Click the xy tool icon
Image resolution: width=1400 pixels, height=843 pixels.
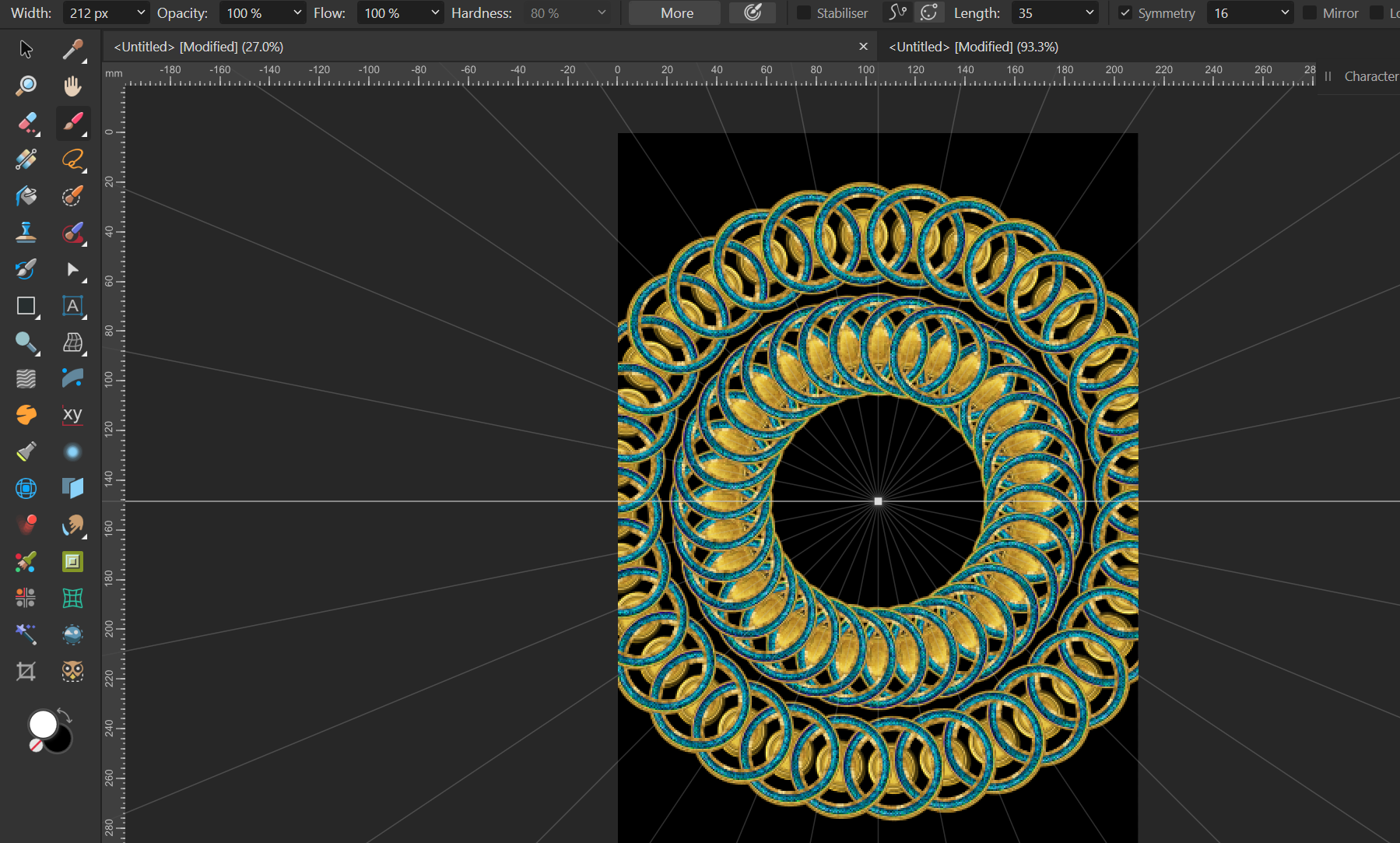tap(72, 415)
